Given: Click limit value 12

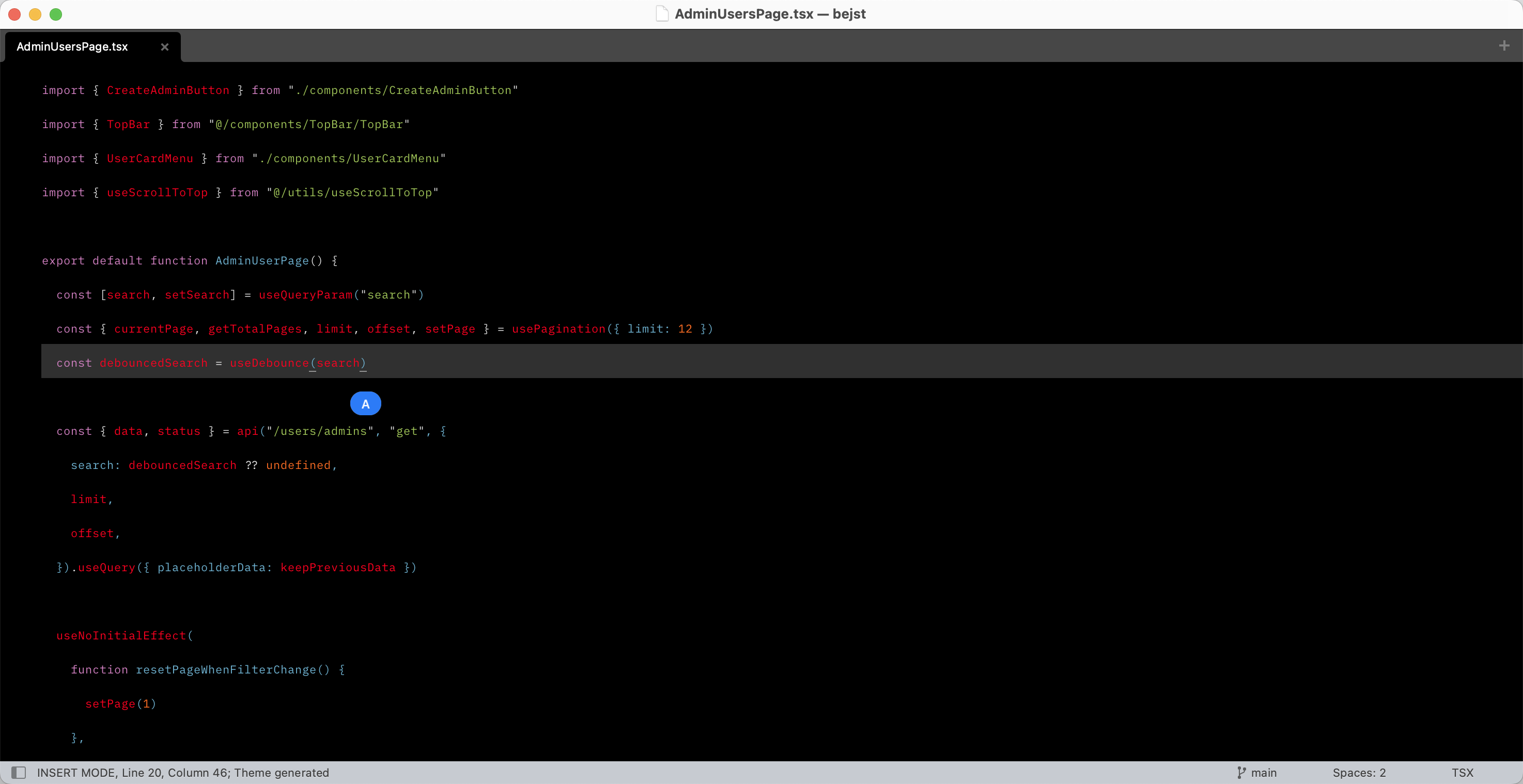Looking at the screenshot, I should (x=685, y=329).
